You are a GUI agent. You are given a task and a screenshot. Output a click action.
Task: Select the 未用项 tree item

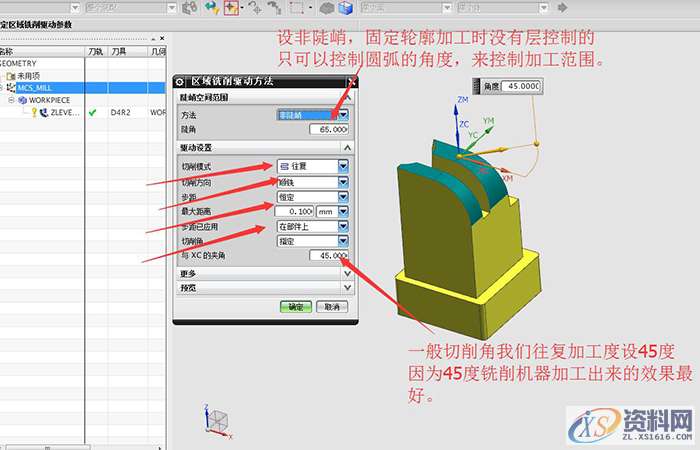pos(29,76)
